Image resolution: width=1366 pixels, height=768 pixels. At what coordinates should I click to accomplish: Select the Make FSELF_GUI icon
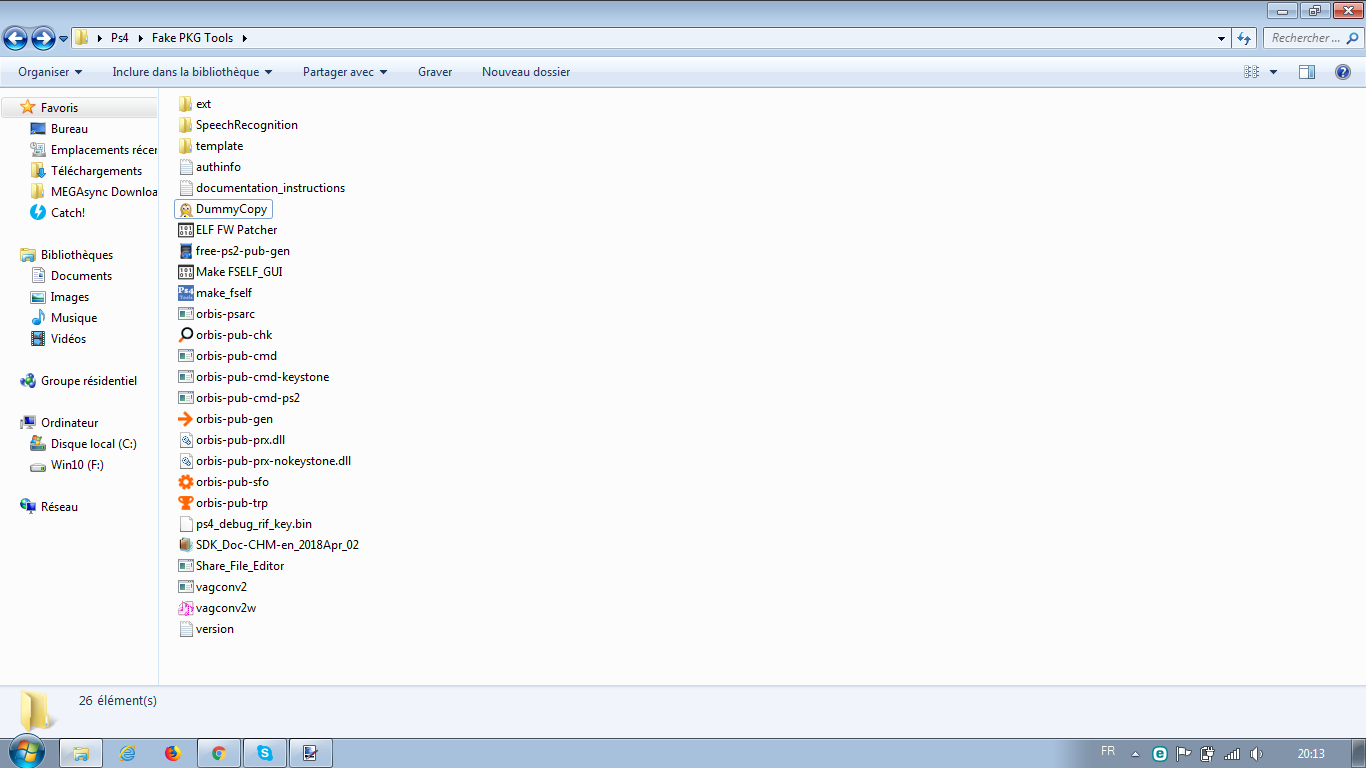[185, 272]
